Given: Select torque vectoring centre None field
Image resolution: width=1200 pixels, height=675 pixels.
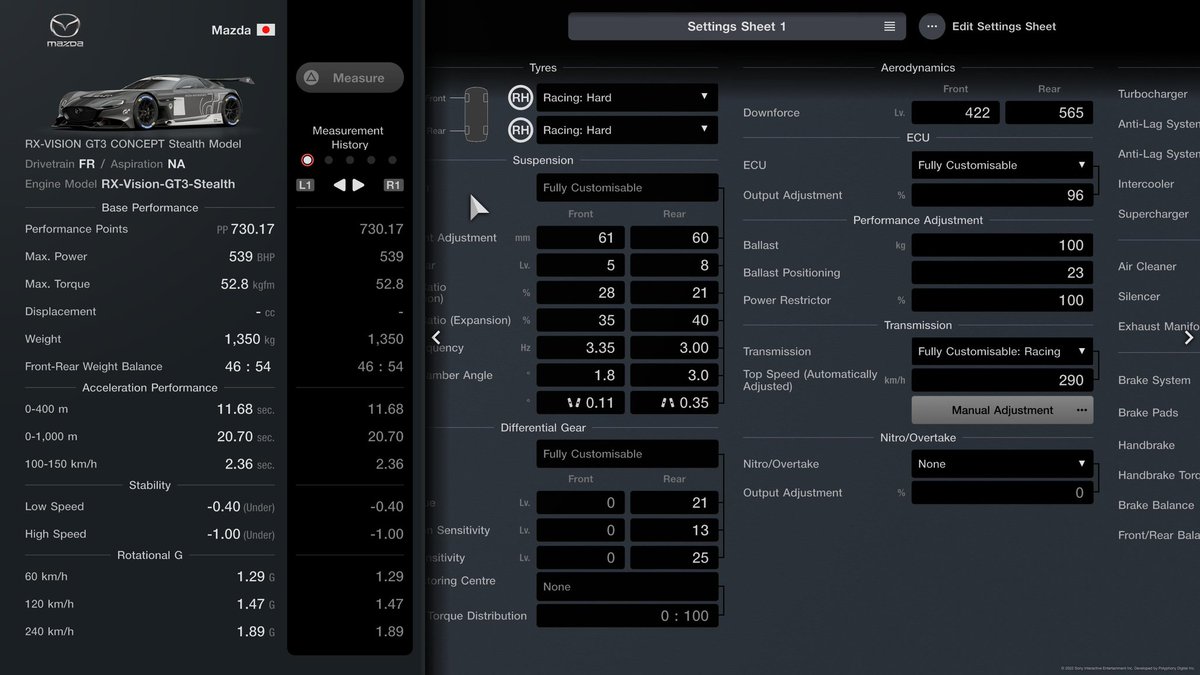Looking at the screenshot, I should click(x=627, y=587).
